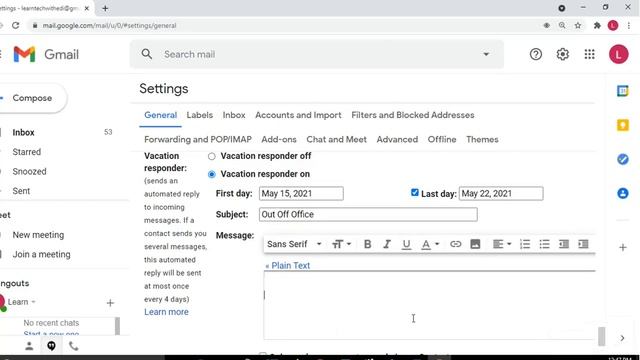Create a numbered list
Viewport: 640px width, 360px height.
pyautogui.click(x=525, y=244)
